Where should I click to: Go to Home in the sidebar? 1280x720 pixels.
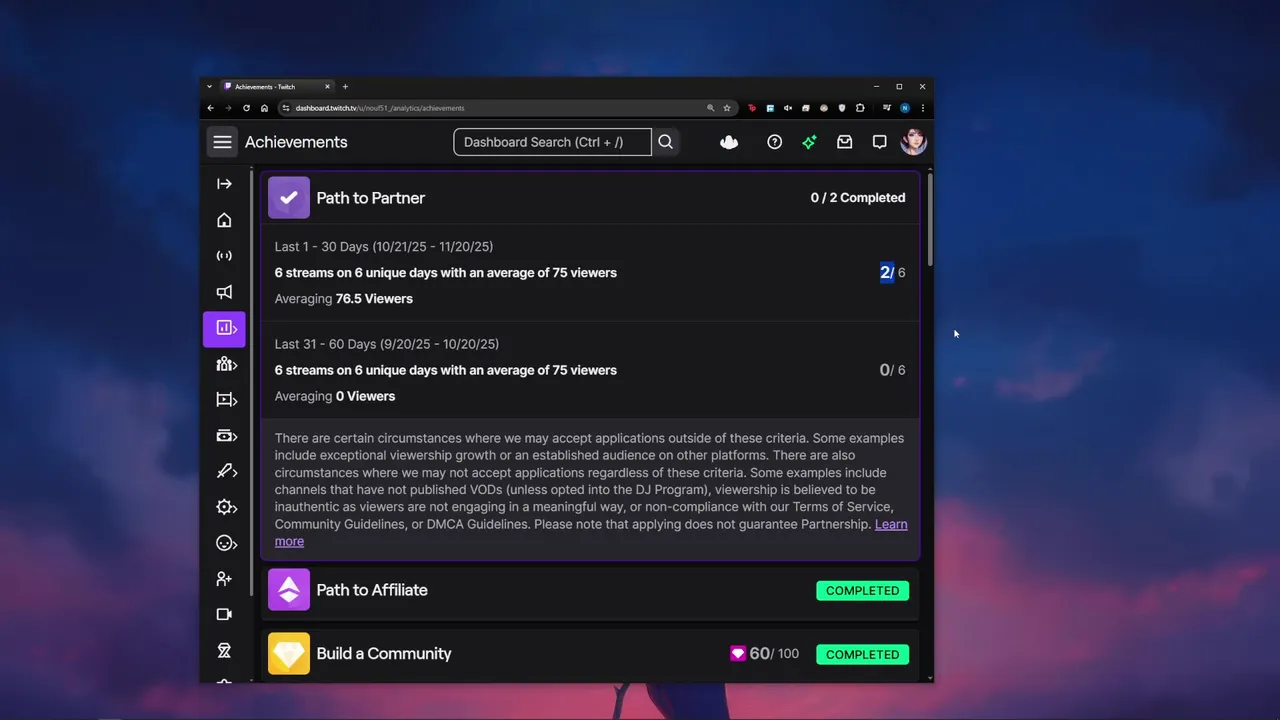point(224,220)
